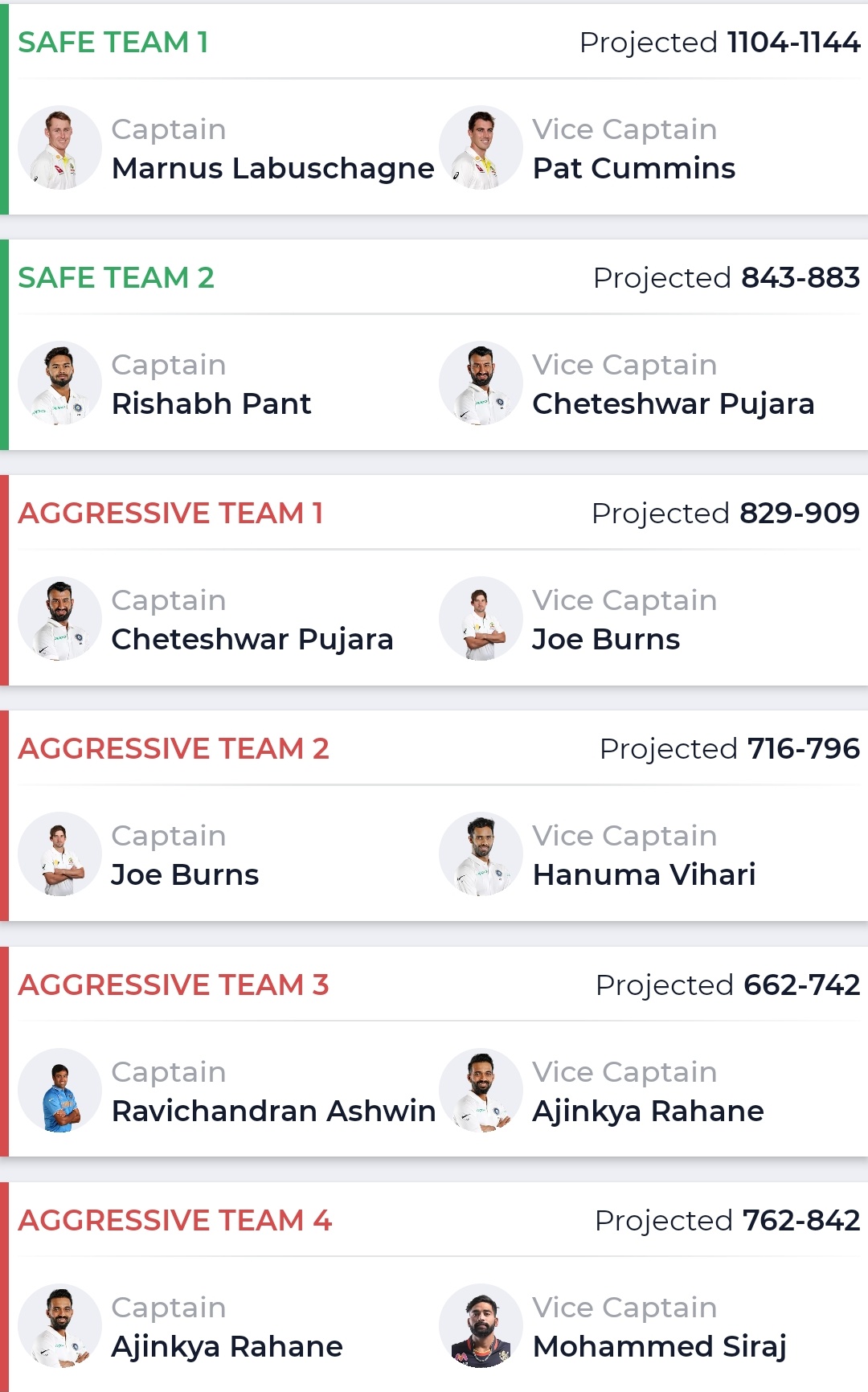Select the AGGRESSIVE TEAM 4 heading
Viewport: 868px width, 1392px height.
pos(175,1220)
